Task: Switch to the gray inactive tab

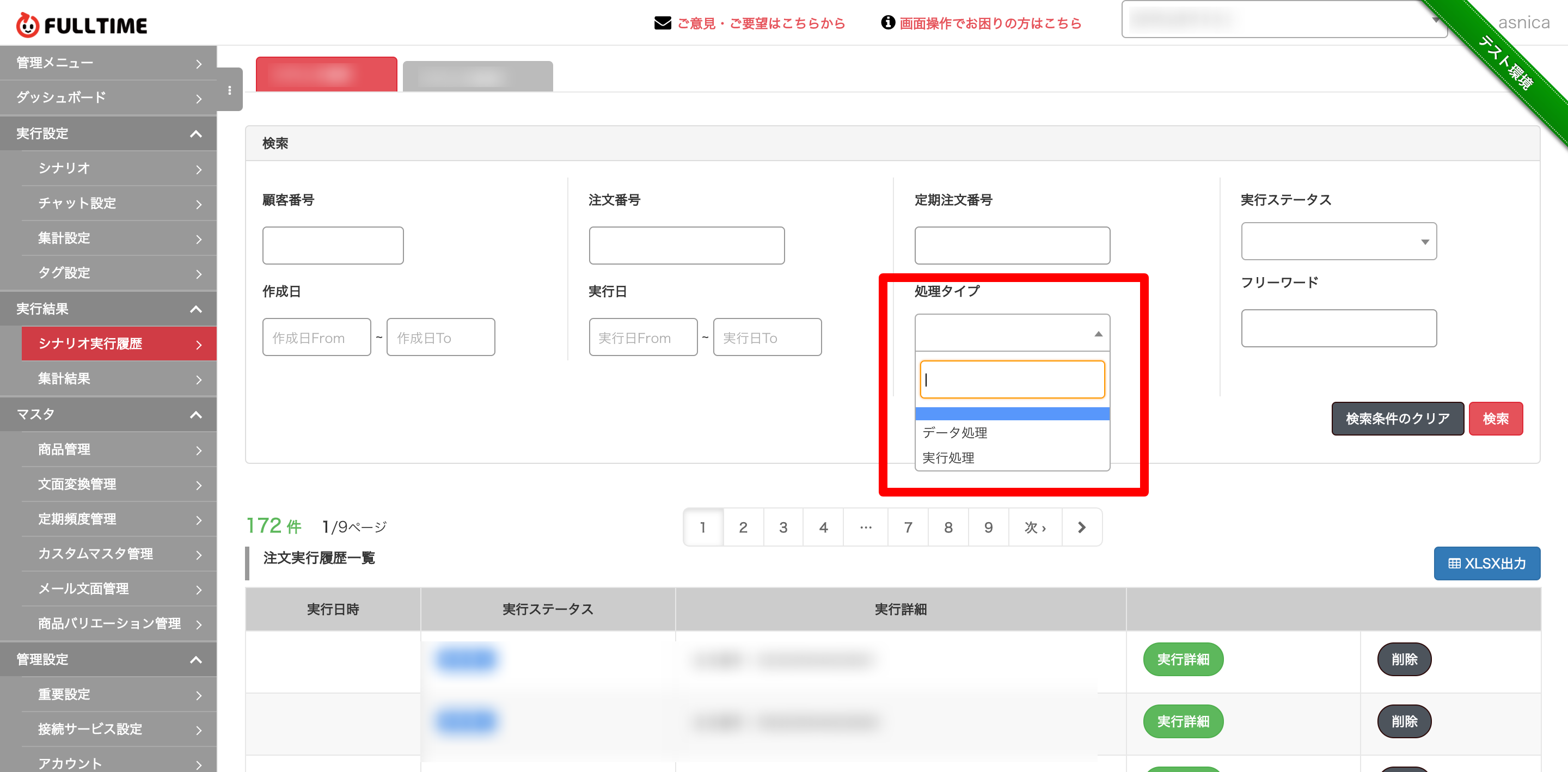Action: (478, 76)
